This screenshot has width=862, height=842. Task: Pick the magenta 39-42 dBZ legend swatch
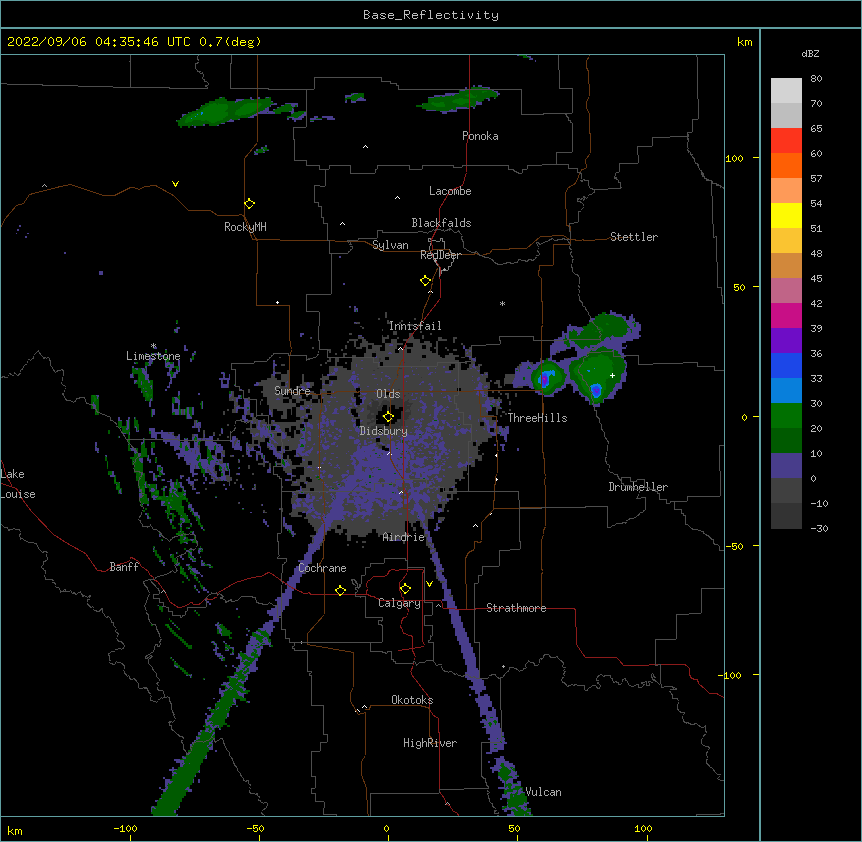coord(786,315)
